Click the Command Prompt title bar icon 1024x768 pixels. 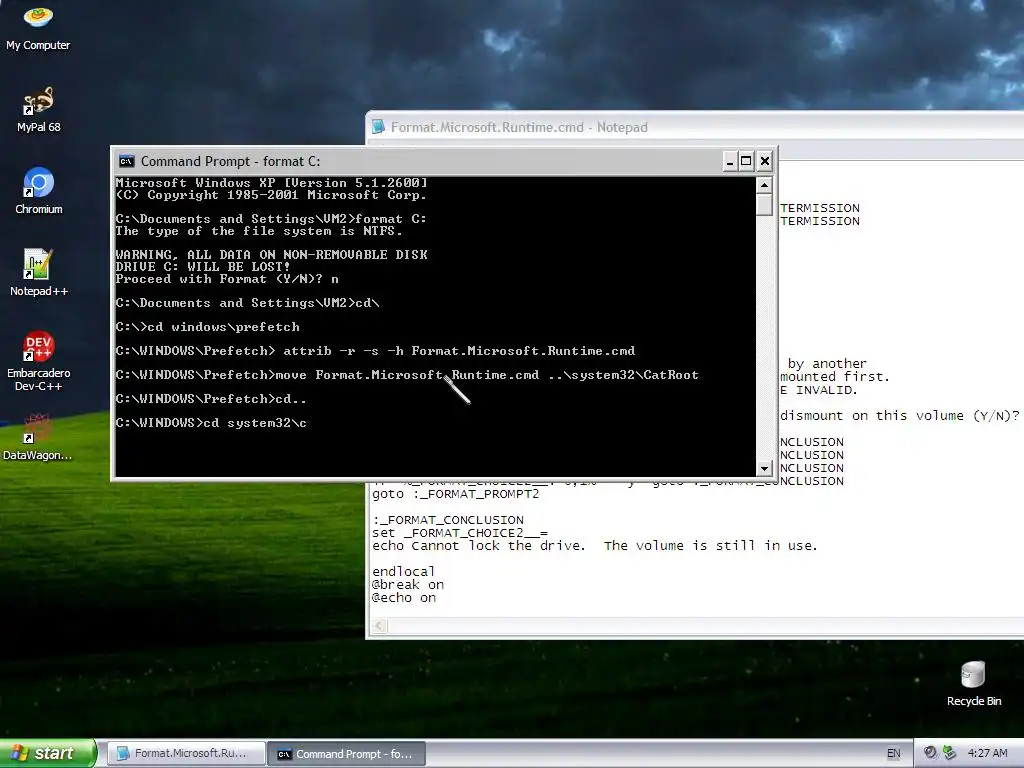pos(126,161)
